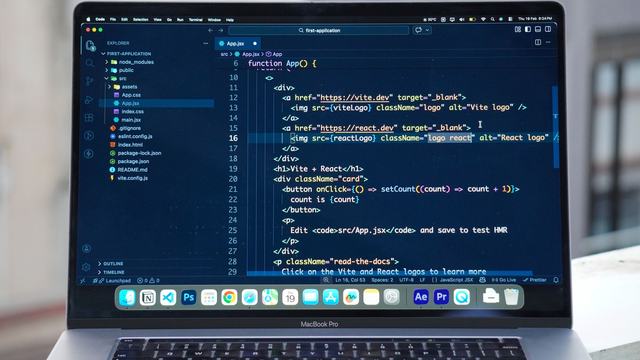Open the Run menu
The image size is (640, 360).
(x=180, y=20)
